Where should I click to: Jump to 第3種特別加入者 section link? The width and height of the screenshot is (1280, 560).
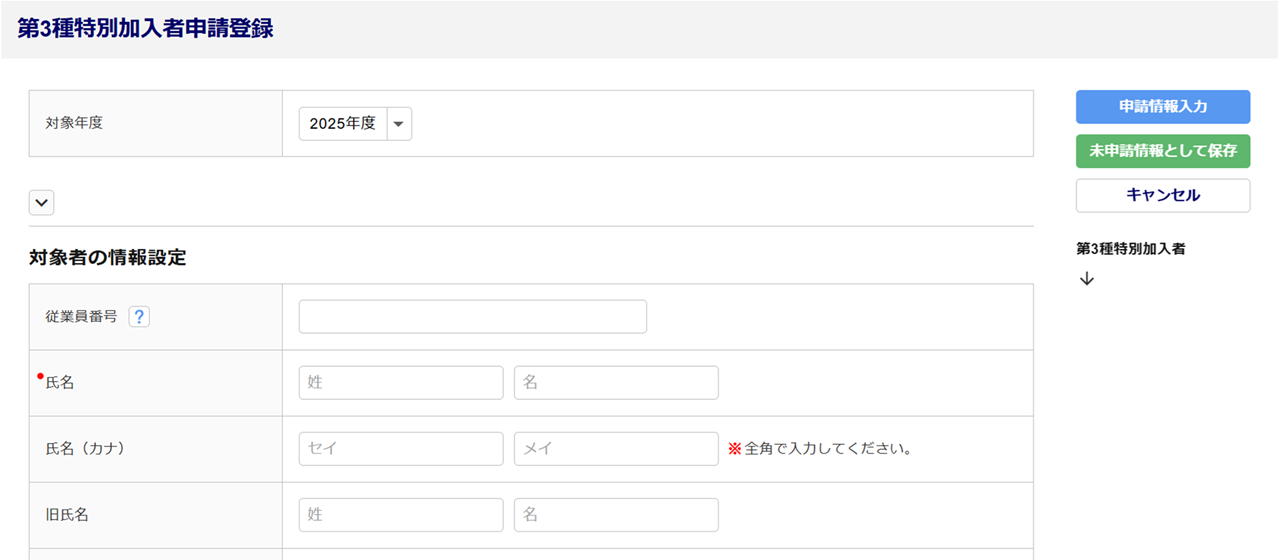click(x=1130, y=249)
